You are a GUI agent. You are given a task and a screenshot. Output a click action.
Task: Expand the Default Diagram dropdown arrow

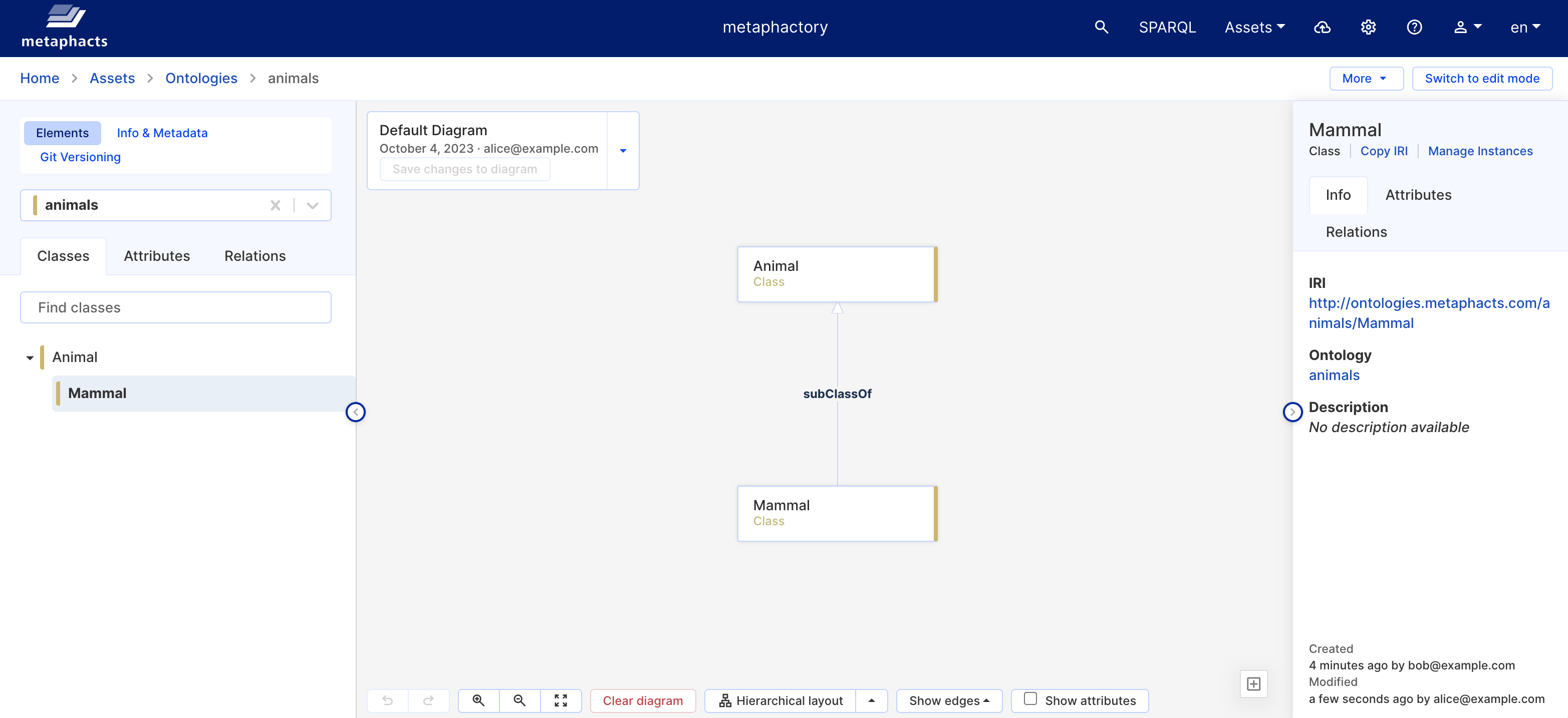coord(623,151)
